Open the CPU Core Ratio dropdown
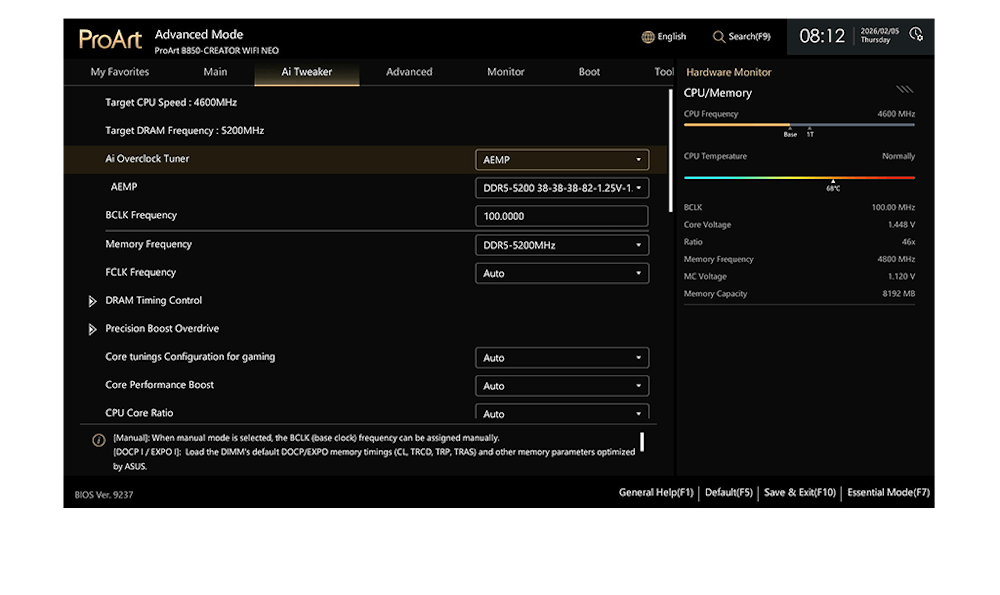The image size is (1000, 595). click(x=562, y=412)
